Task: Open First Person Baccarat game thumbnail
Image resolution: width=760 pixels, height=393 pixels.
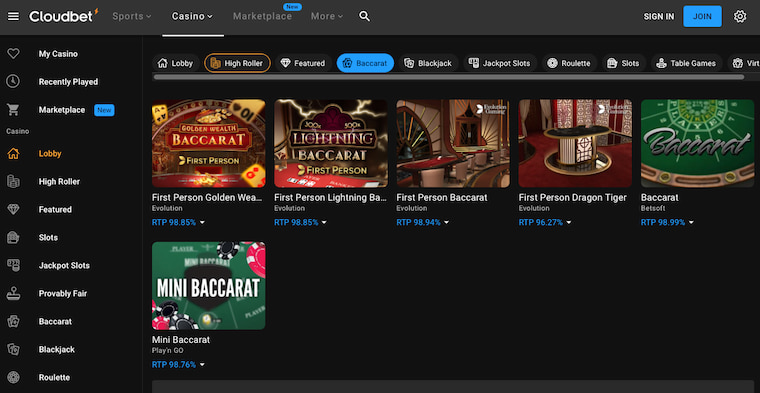Action: (x=453, y=143)
